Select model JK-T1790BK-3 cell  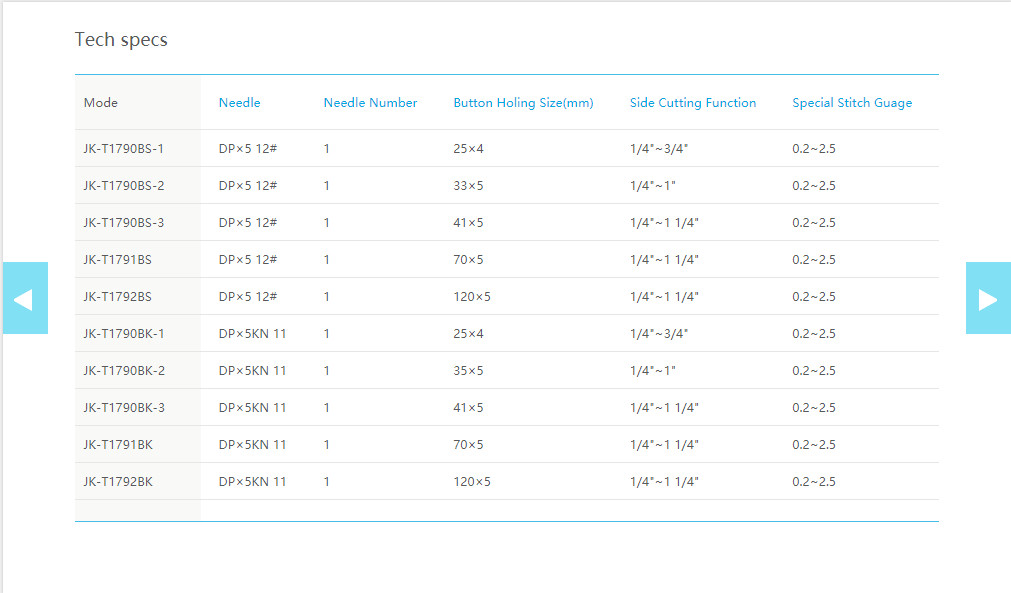click(124, 408)
